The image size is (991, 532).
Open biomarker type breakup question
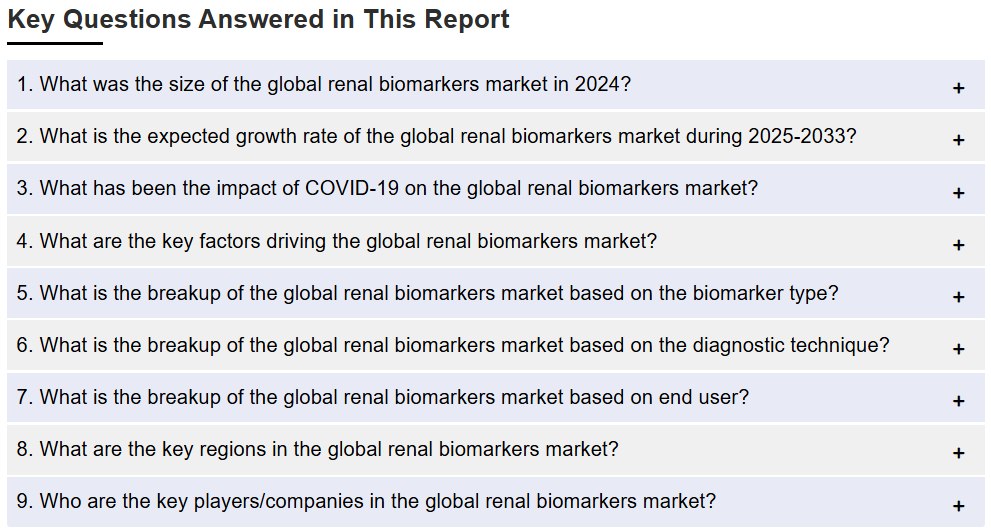coord(496,293)
